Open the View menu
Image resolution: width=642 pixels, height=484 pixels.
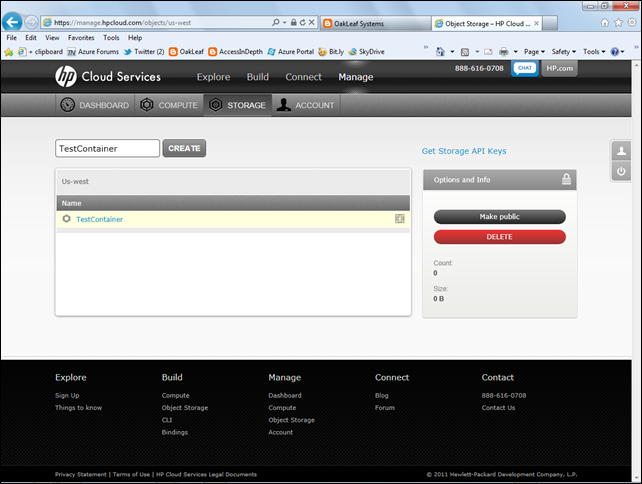52,38
